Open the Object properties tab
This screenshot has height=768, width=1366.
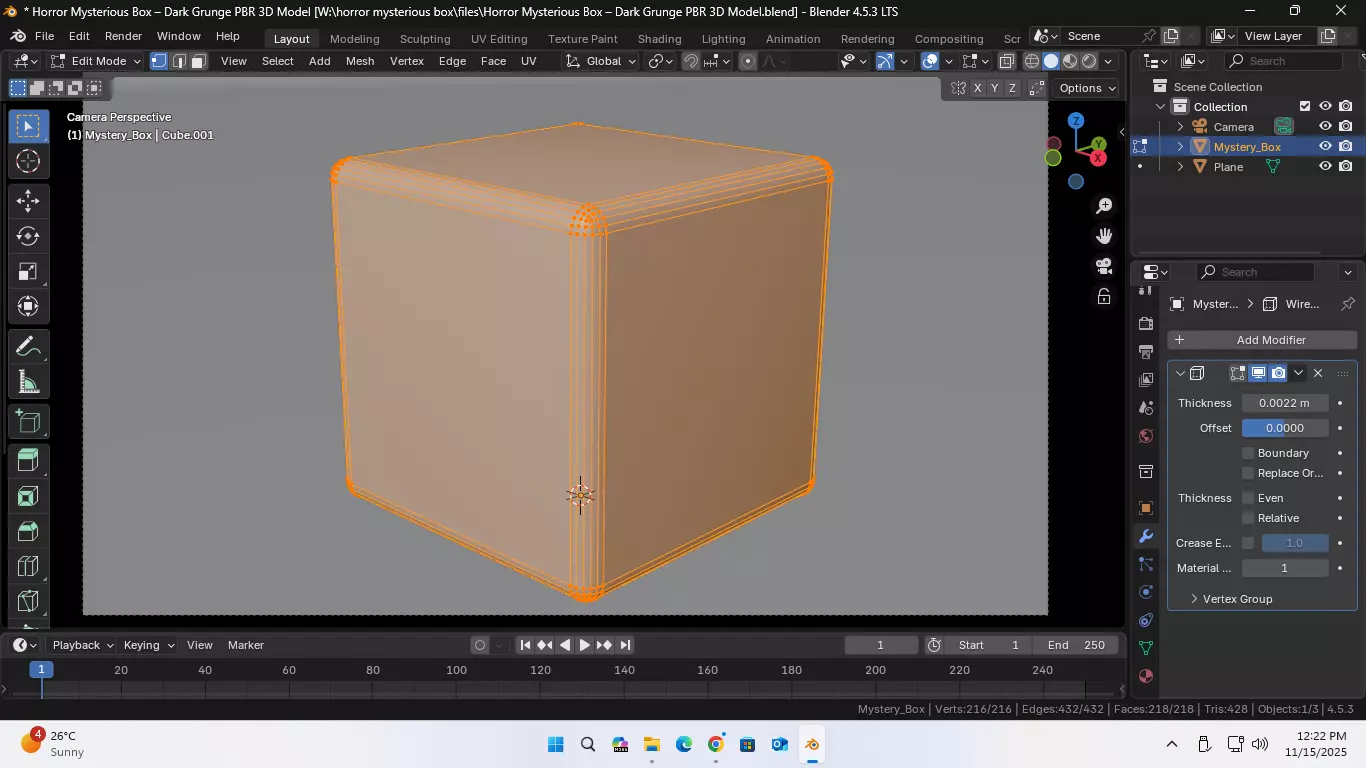pyautogui.click(x=1146, y=508)
